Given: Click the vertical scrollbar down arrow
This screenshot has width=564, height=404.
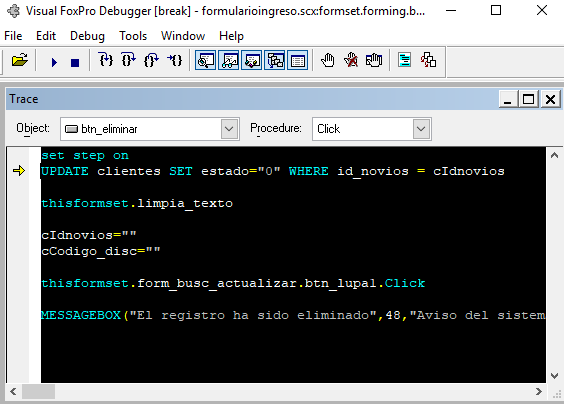Looking at the screenshot, I should (x=554, y=376).
